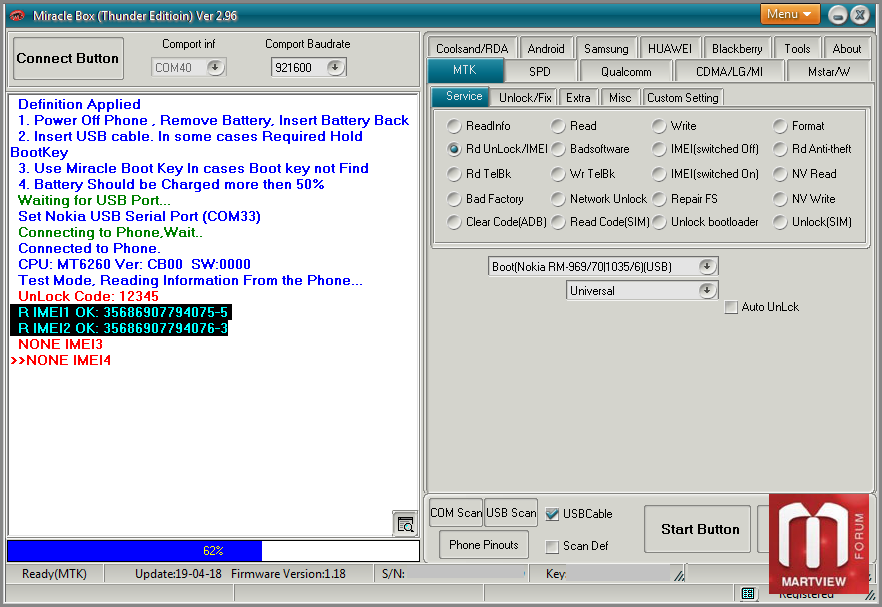Screen dimensions: 882x607
Task: Open the Misc sub-tab
Action: 620,97
